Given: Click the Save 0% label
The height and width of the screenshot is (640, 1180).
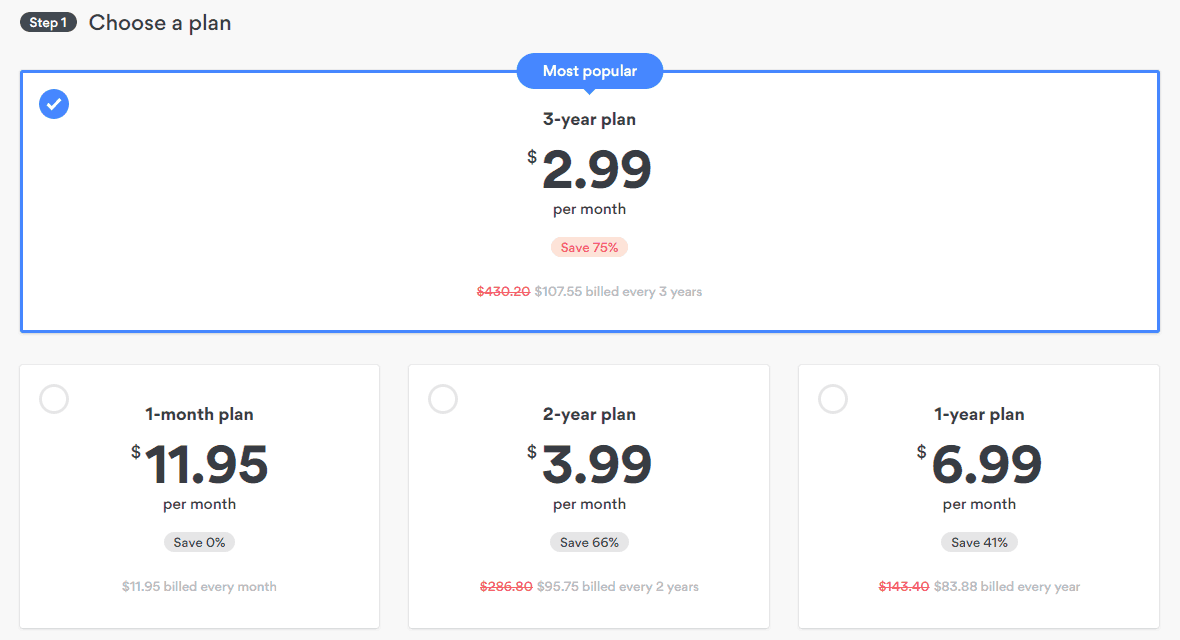Looking at the screenshot, I should coord(199,542).
